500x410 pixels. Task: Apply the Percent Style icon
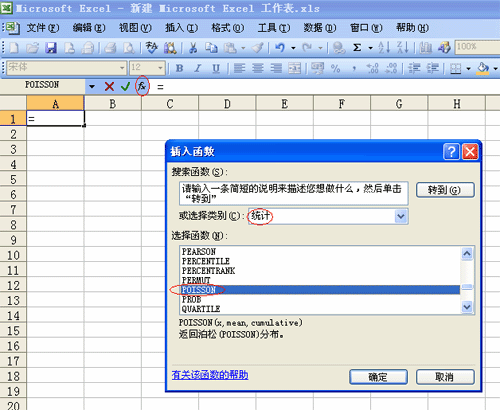(335, 69)
